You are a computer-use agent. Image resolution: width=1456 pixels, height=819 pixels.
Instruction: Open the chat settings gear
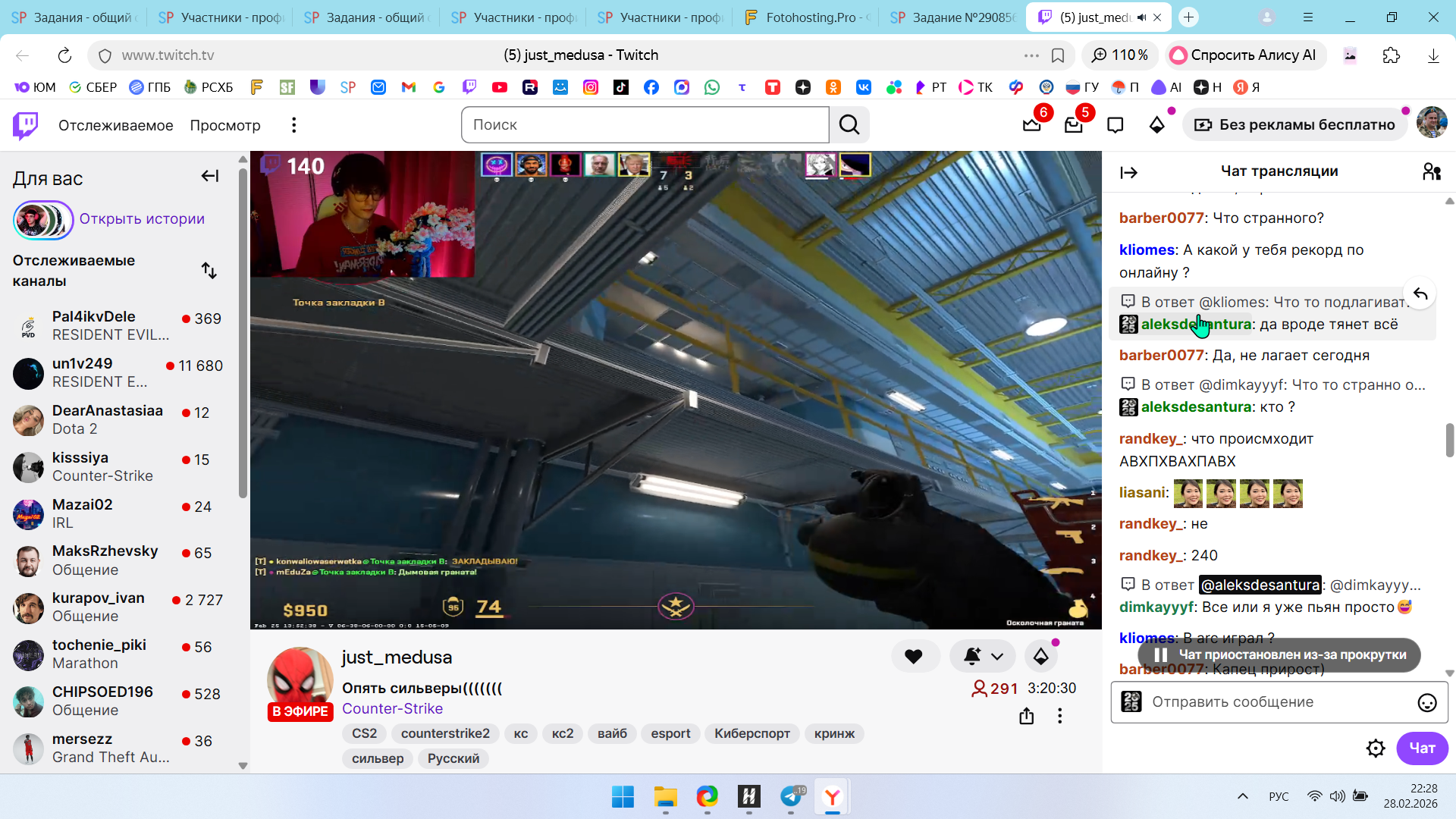(1376, 748)
